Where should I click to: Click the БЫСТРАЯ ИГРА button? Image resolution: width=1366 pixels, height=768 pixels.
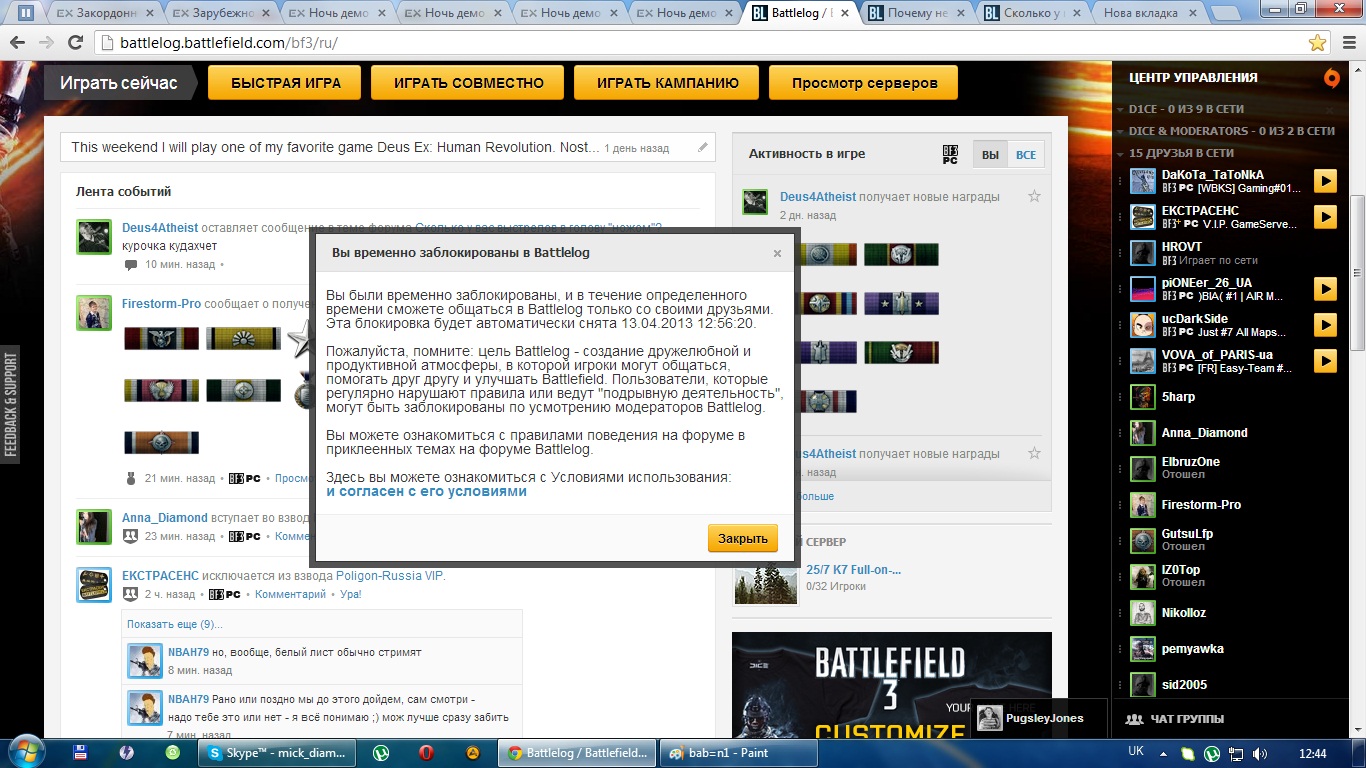(286, 83)
